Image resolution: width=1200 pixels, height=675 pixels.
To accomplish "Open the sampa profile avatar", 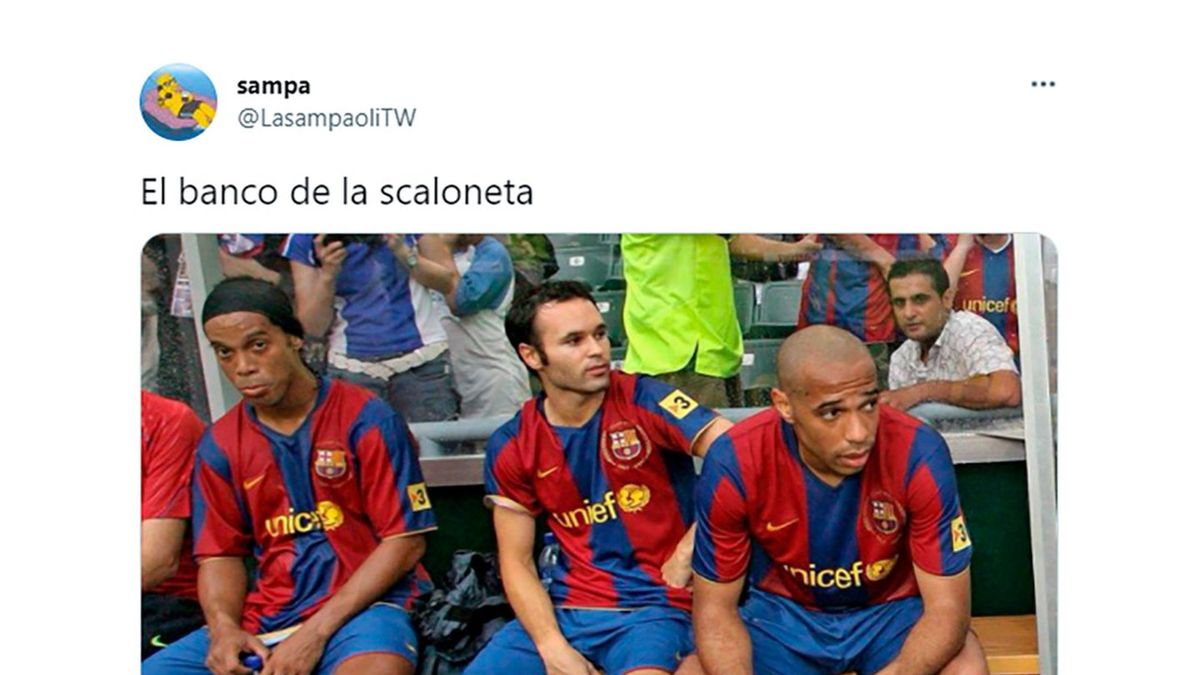I will click(x=178, y=102).
